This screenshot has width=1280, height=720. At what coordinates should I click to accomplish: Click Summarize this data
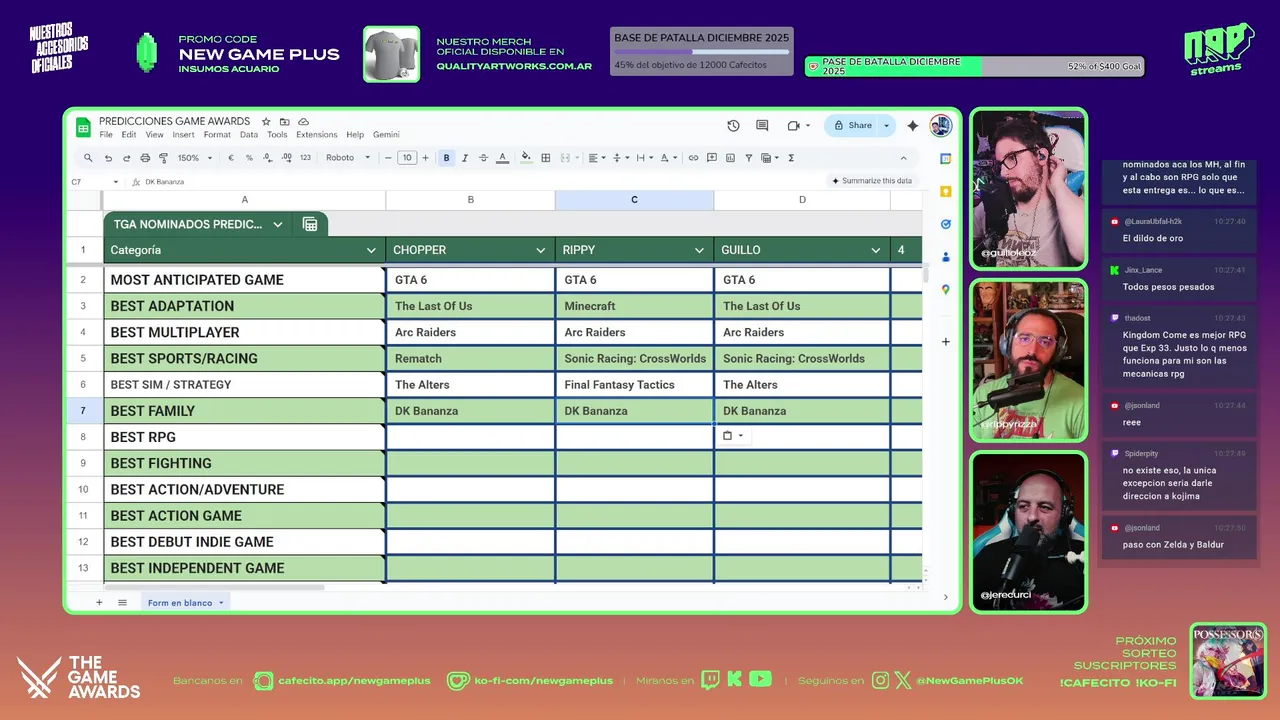(x=871, y=181)
